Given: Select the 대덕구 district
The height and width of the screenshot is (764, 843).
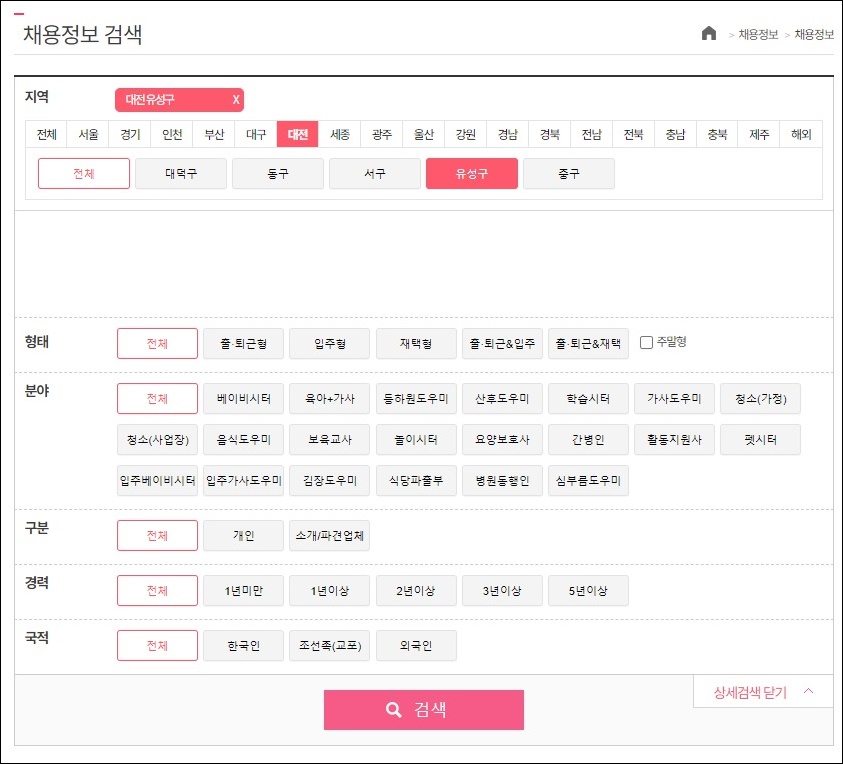Looking at the screenshot, I should click(181, 174).
